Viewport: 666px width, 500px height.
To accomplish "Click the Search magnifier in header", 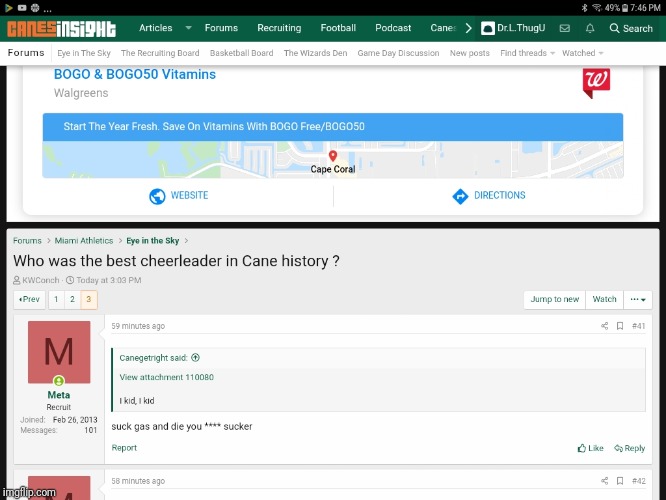I will 631,28.
